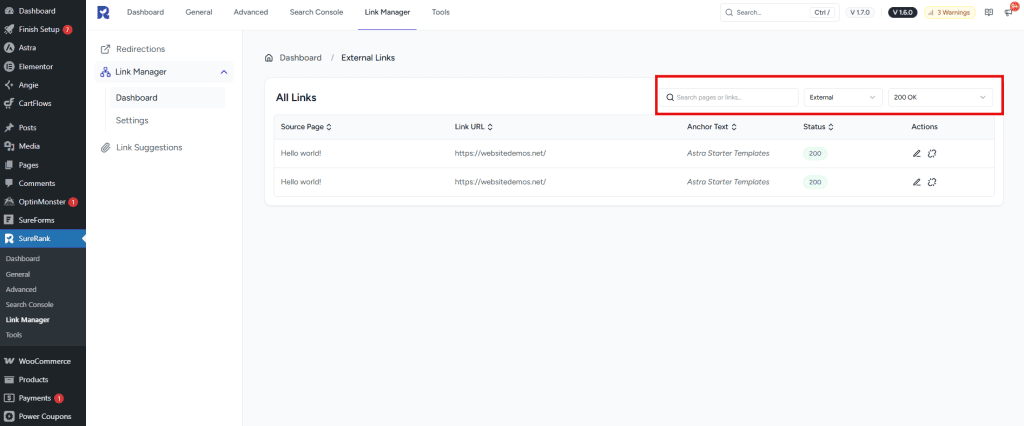1024x426 pixels.
Task: Click the Finish Setup rocket icon
Action: coord(9,29)
